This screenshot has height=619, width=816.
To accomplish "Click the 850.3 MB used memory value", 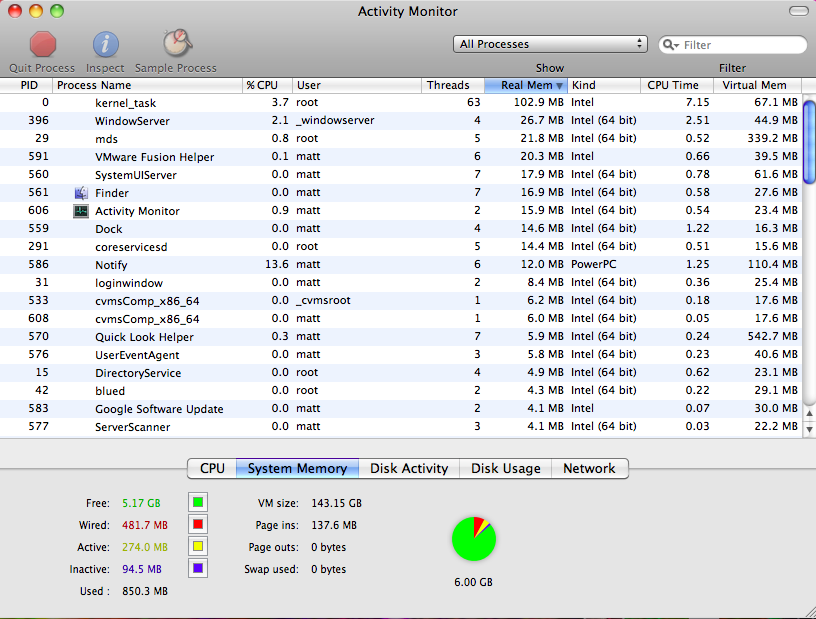I will 145,591.
